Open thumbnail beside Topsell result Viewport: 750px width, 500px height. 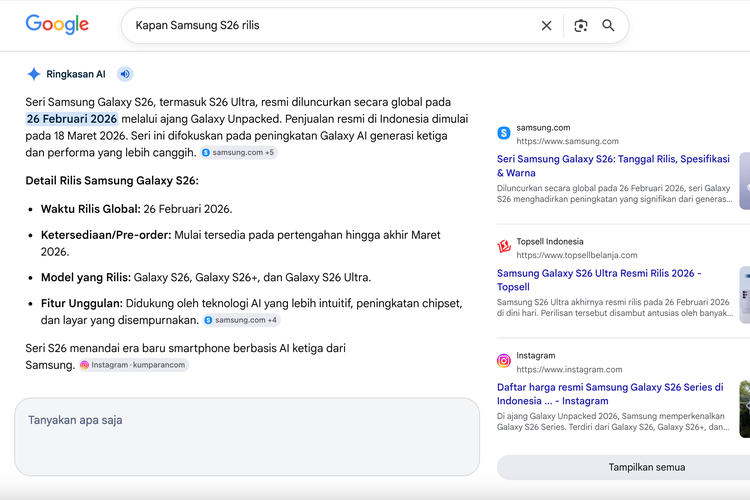(745, 295)
